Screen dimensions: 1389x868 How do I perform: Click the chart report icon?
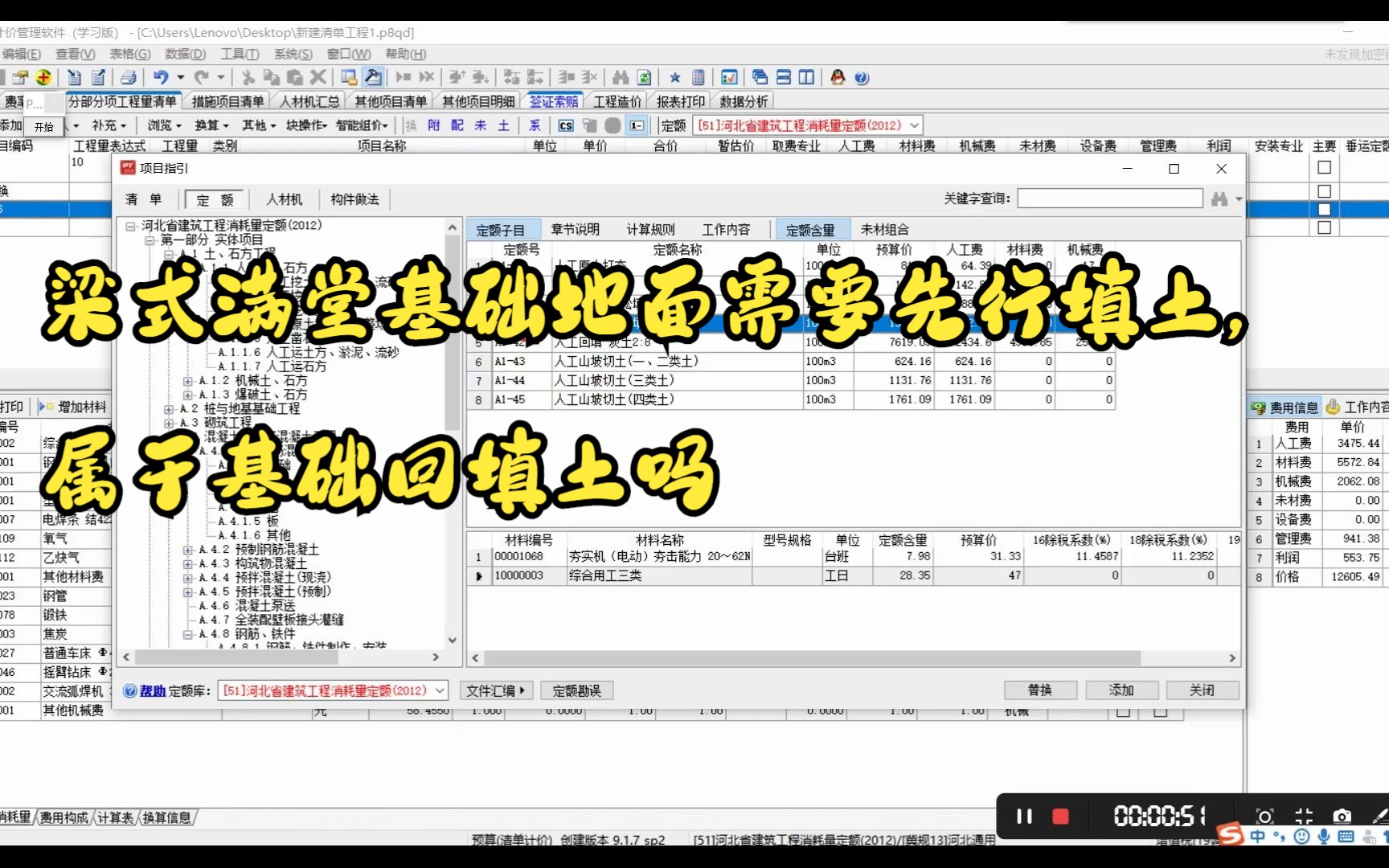729,77
